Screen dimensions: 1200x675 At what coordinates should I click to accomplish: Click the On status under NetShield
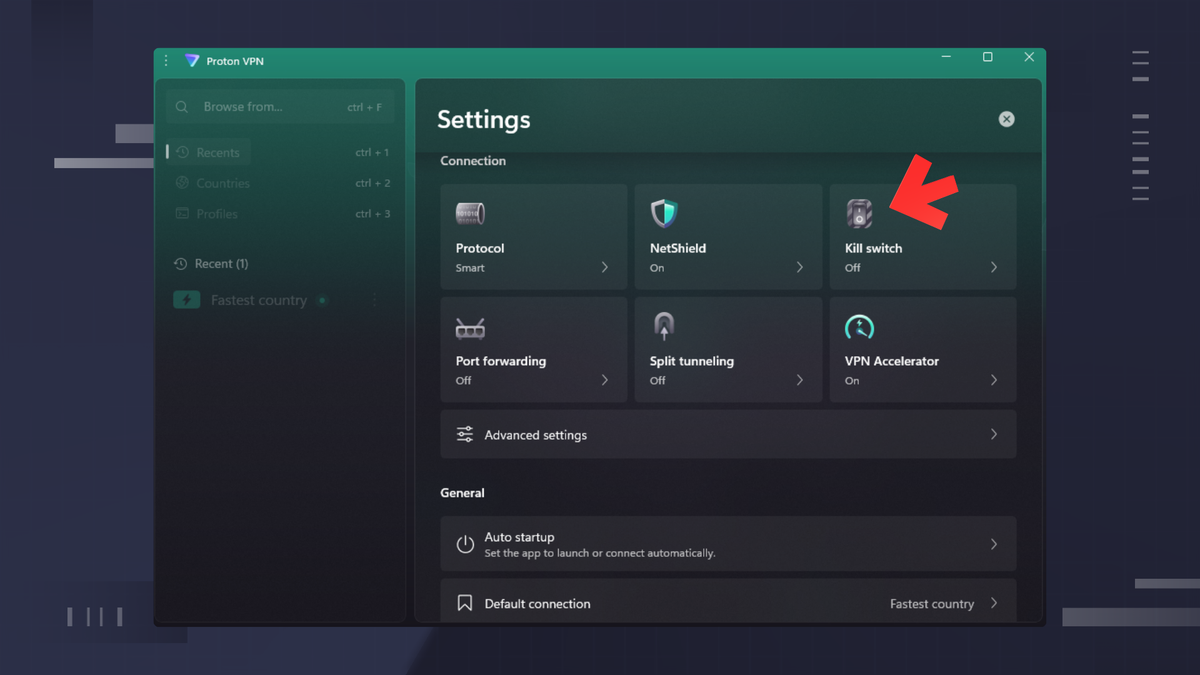(x=657, y=268)
